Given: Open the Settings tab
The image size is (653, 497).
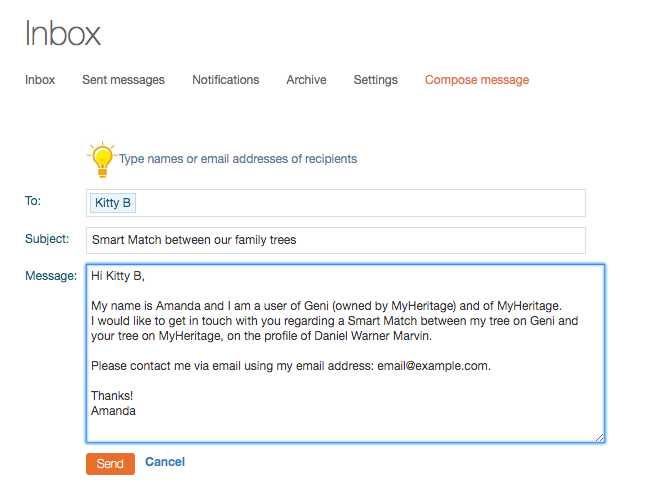Looking at the screenshot, I should point(375,80).
